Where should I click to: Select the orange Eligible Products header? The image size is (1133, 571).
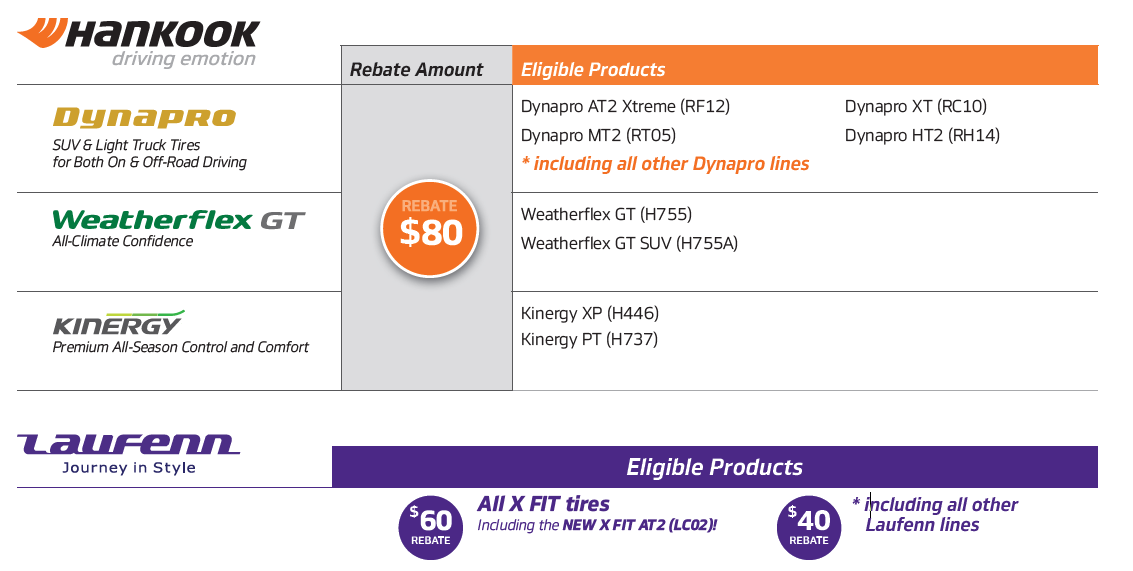pos(805,66)
